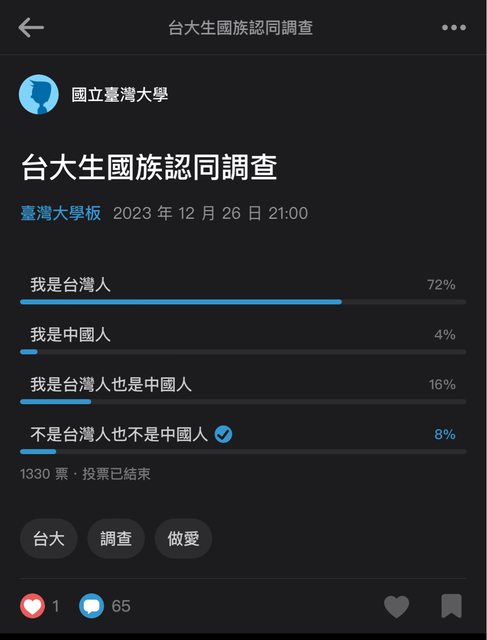Select poll option 我是台灣人也是中國人
The height and width of the screenshot is (640, 487).
coord(243,390)
